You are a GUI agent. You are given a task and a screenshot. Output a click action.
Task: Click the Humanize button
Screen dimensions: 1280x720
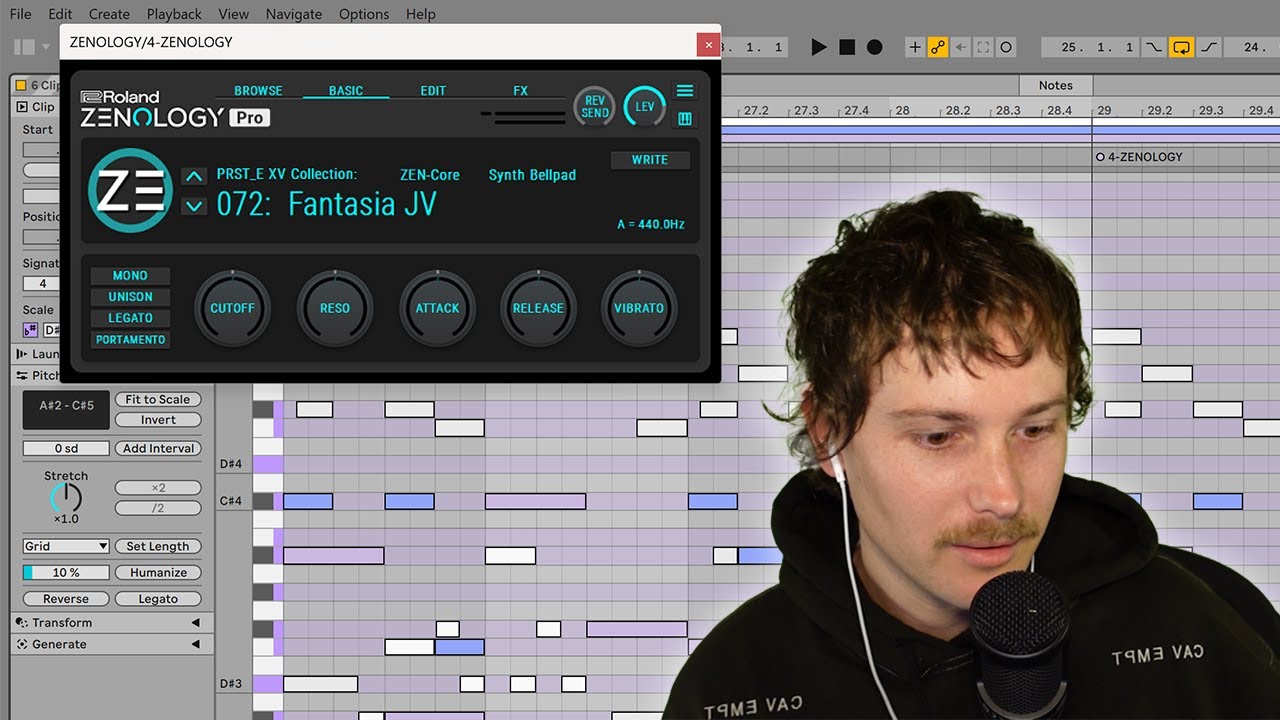[x=158, y=573]
